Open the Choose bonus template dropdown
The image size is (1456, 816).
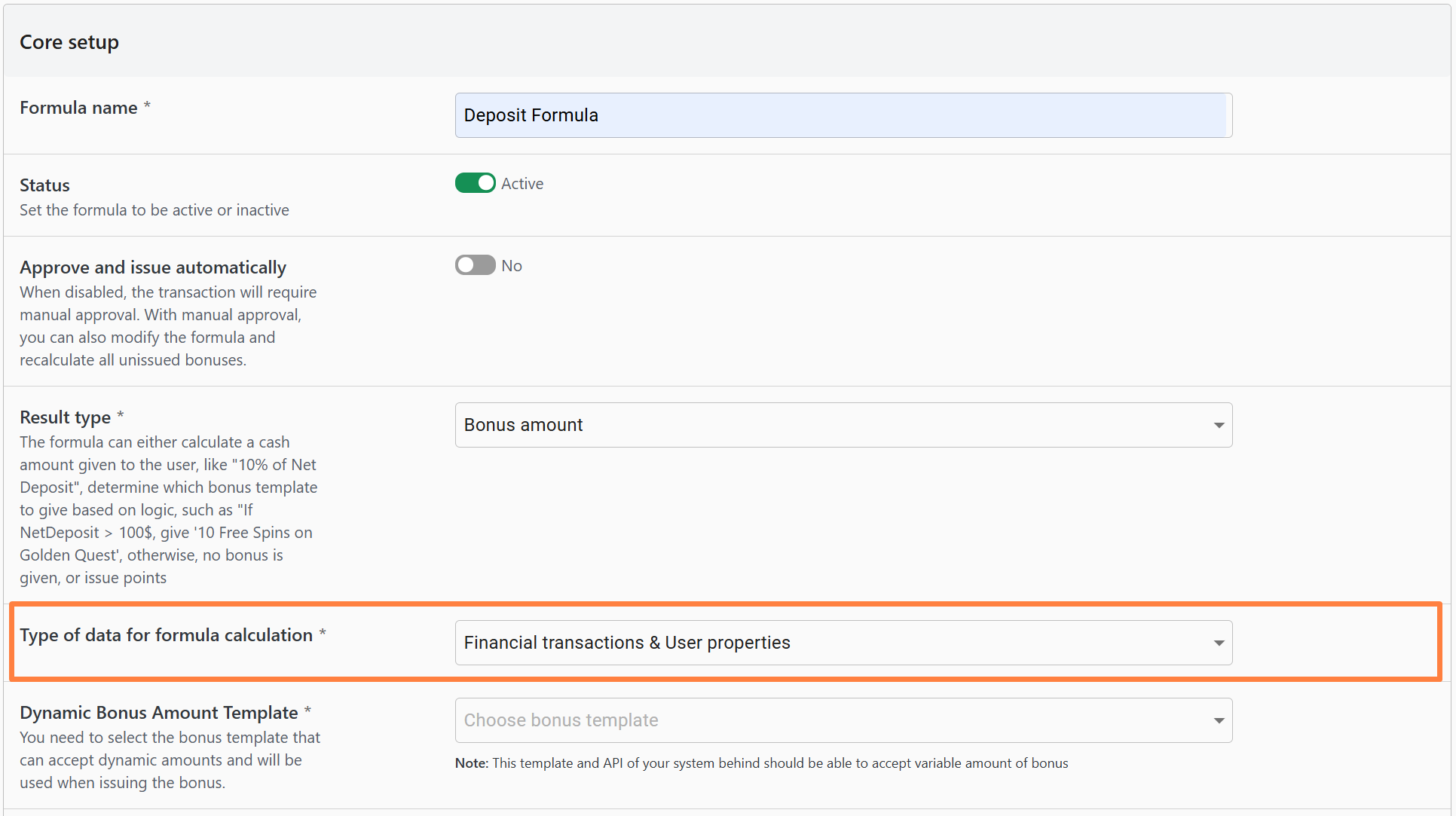pos(843,720)
